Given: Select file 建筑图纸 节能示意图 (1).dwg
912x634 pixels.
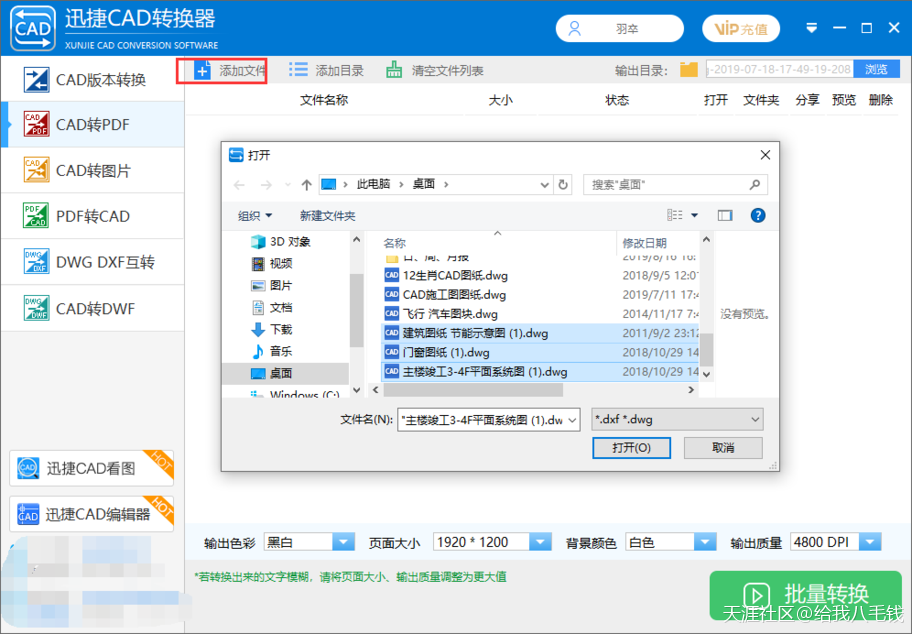Looking at the screenshot, I should point(540,333).
